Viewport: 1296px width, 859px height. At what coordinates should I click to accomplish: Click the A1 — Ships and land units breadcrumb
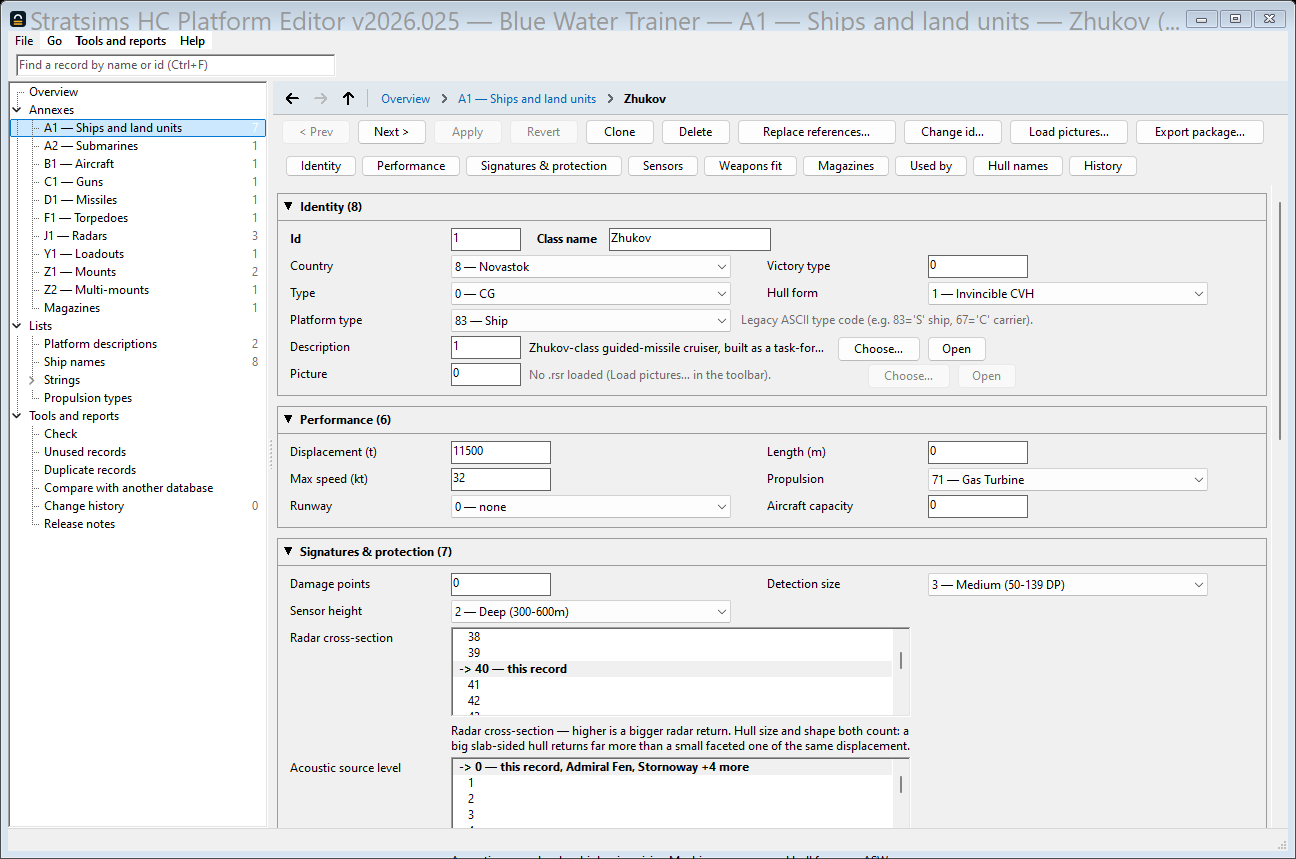527,99
